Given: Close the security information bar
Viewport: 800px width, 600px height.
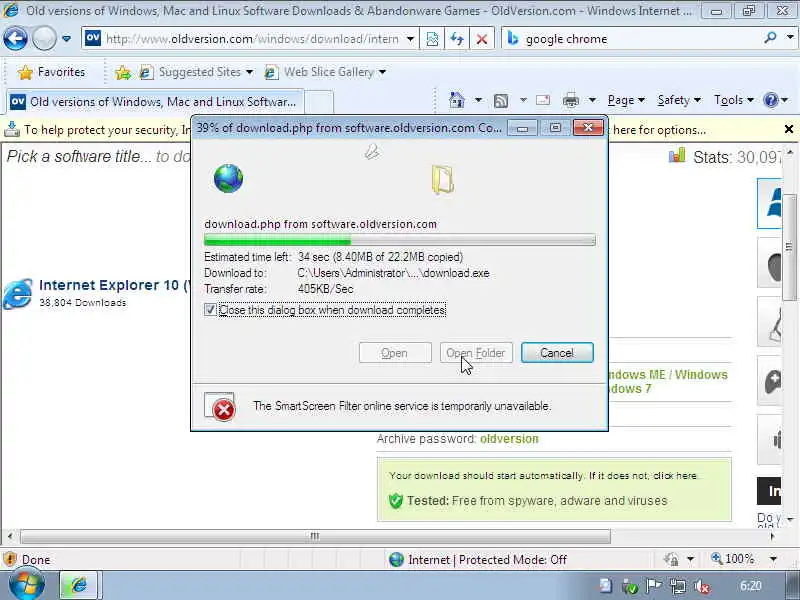Looking at the screenshot, I should (x=789, y=129).
